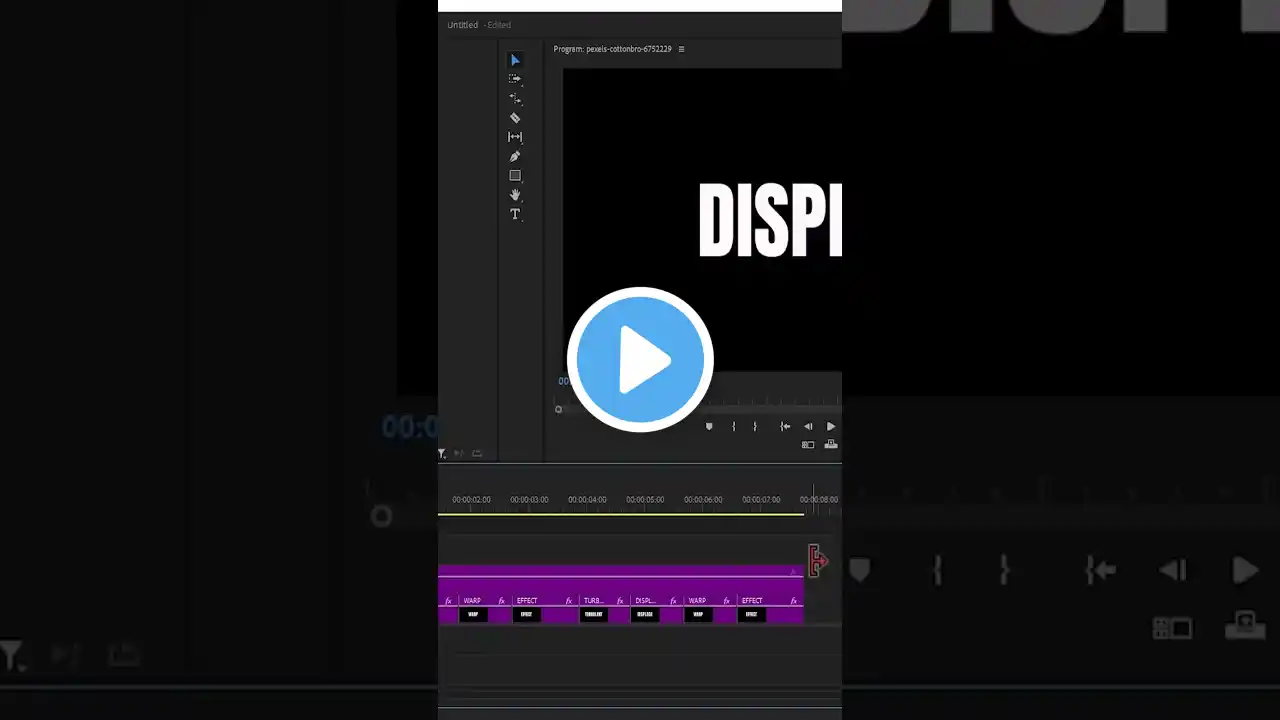1280x720 pixels.
Task: Click the fx badge on the TURB... clip
Action: click(622, 601)
